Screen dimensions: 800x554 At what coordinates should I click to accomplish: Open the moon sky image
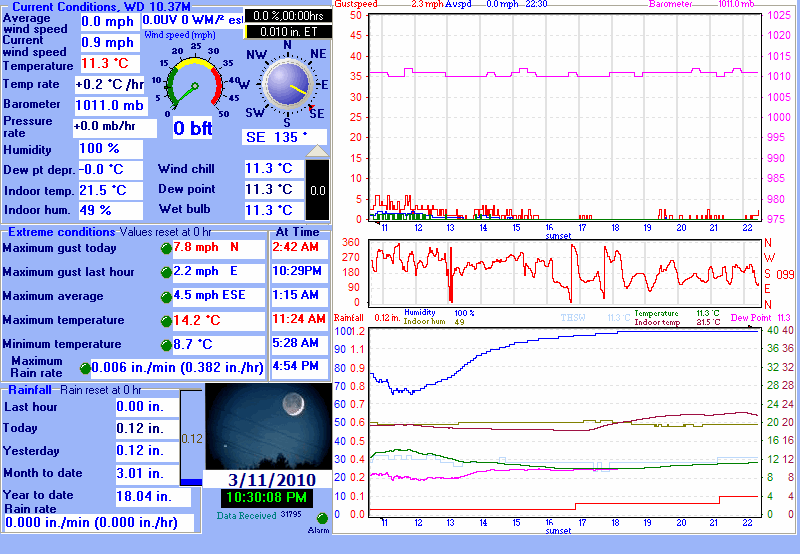(x=268, y=426)
